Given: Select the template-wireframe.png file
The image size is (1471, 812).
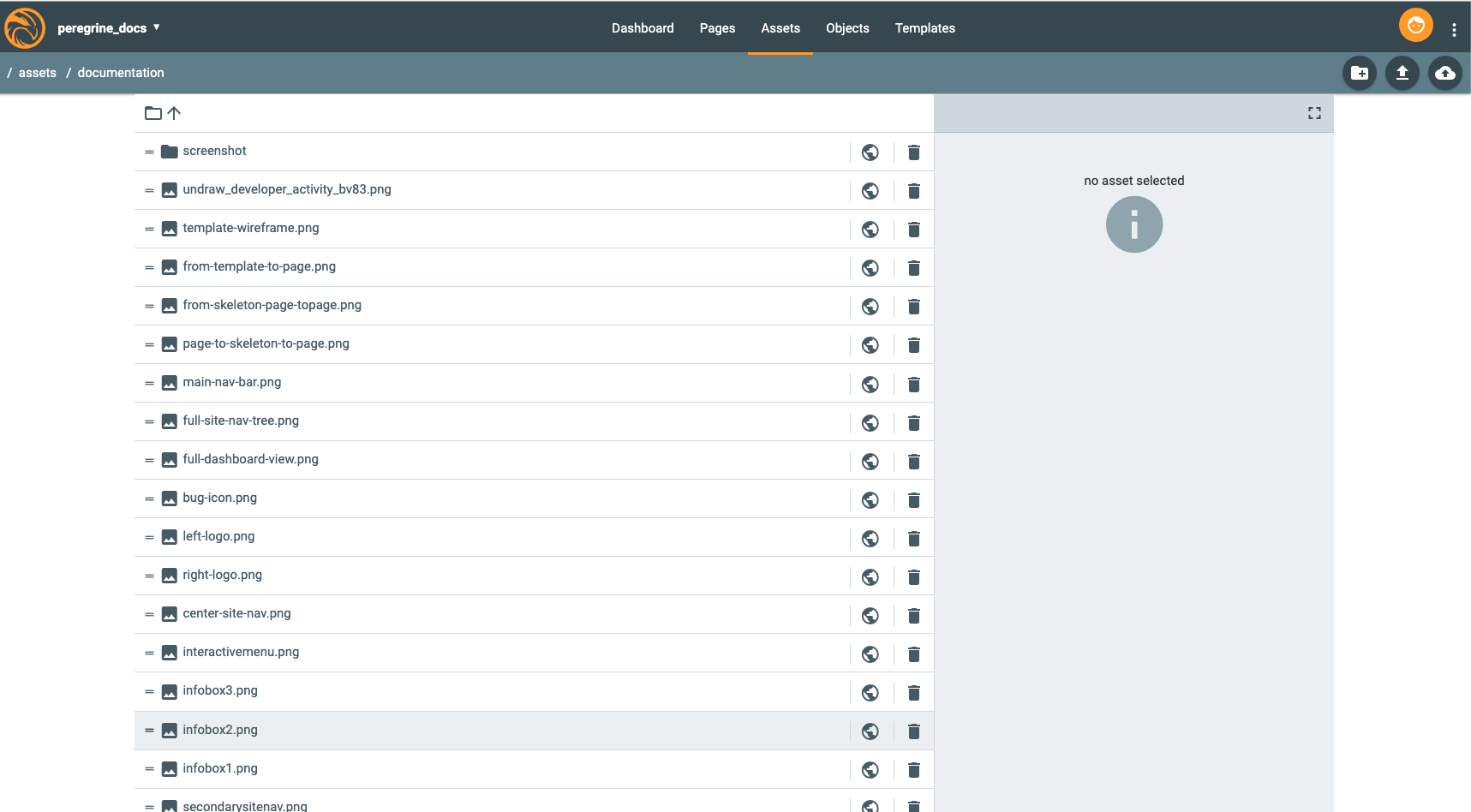Looking at the screenshot, I should [x=250, y=228].
